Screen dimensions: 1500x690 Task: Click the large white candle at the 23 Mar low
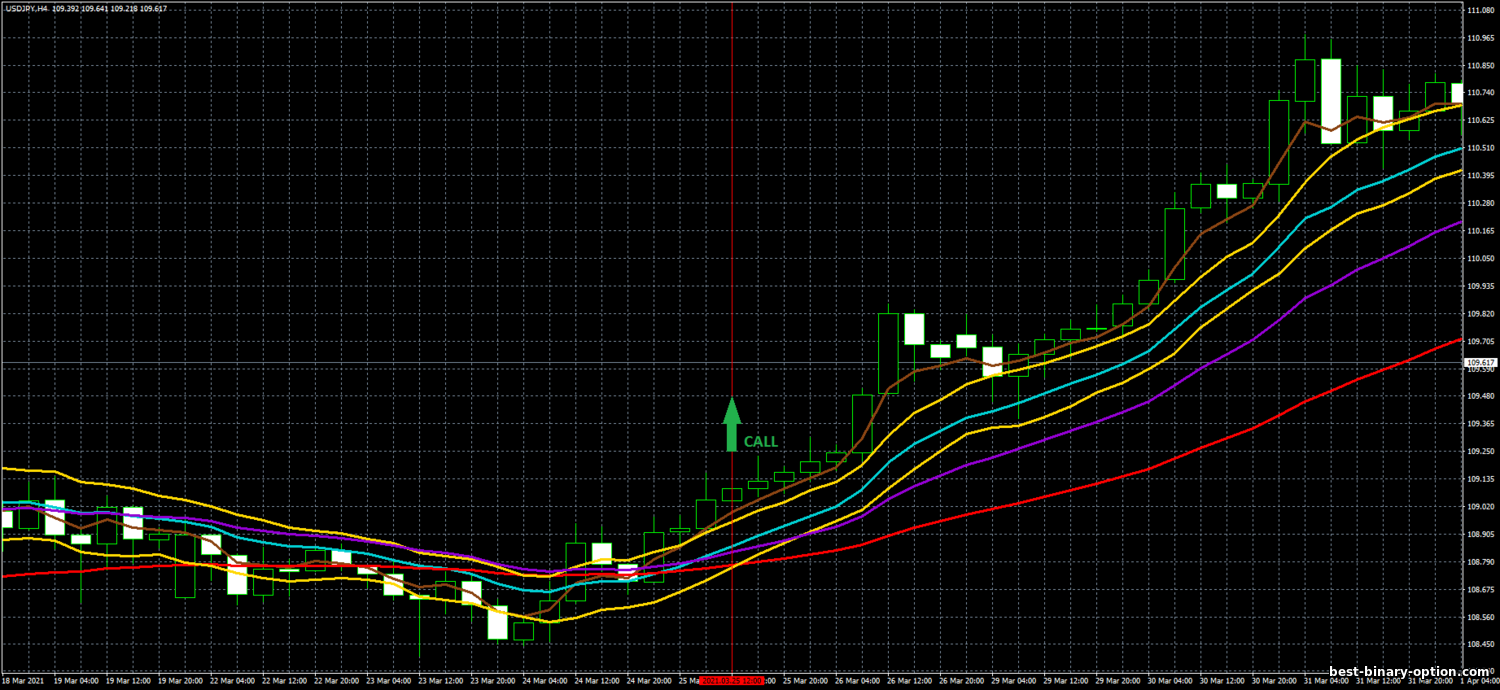coord(497,623)
